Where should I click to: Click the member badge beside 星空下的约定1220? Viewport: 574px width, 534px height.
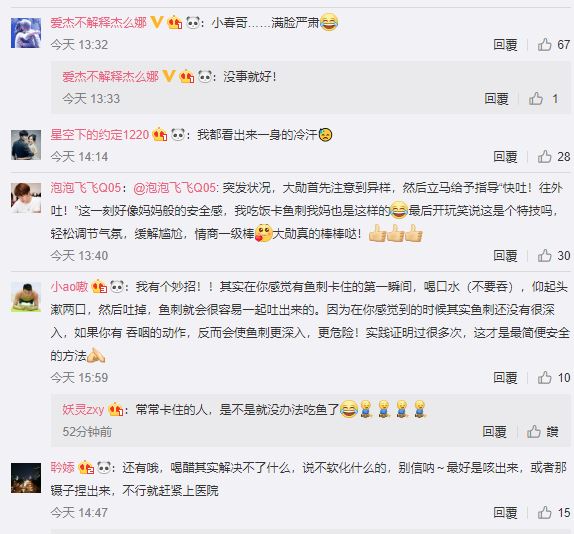[160, 135]
